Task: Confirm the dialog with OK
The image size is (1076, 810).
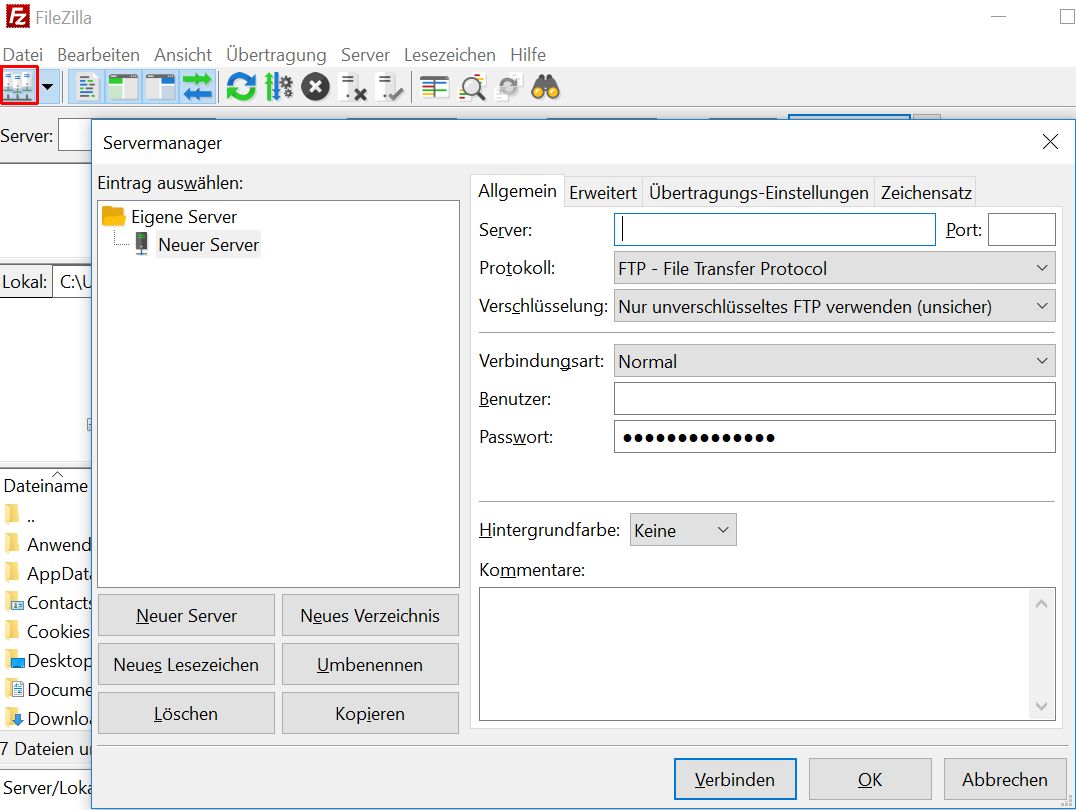Action: point(870,779)
